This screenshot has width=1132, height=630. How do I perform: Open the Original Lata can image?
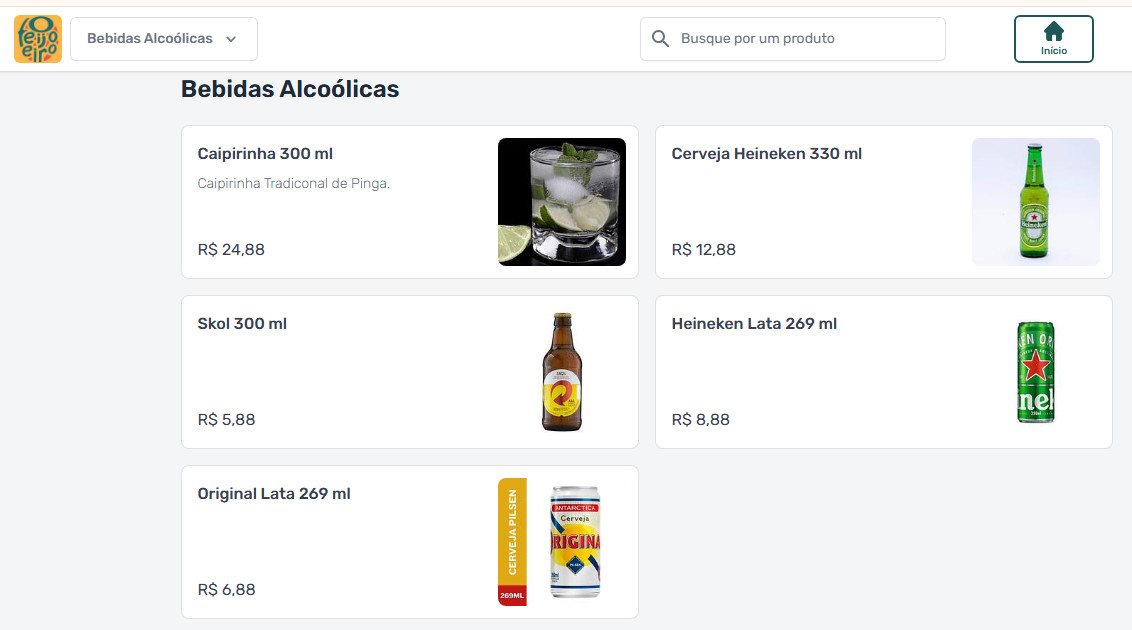tap(561, 542)
